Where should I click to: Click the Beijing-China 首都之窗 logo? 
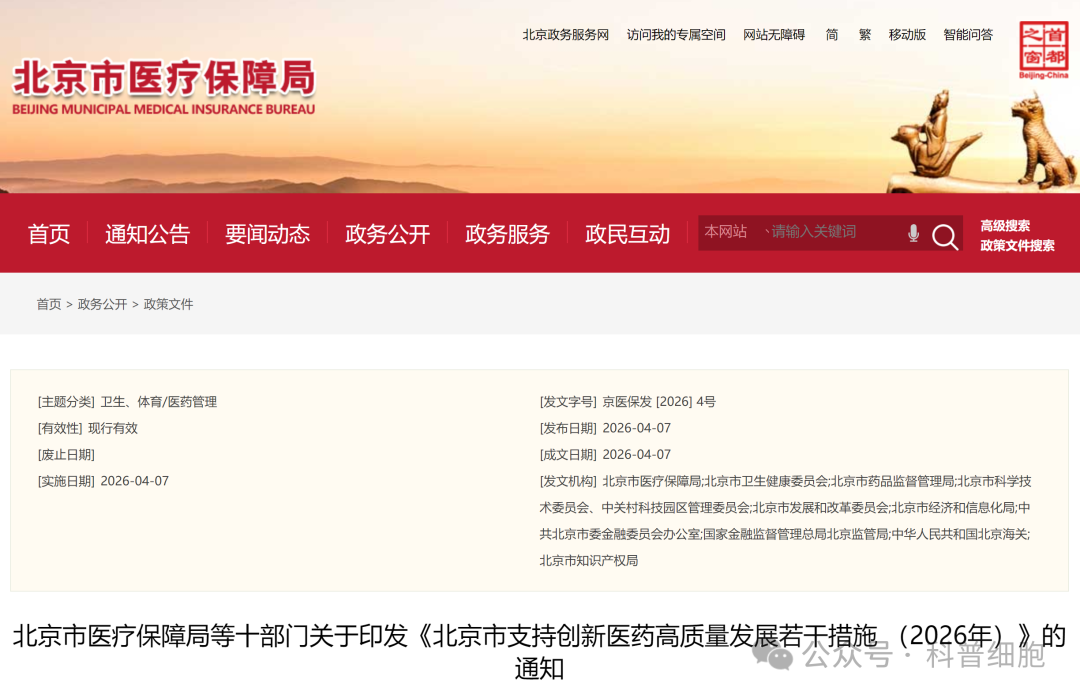[x=1043, y=50]
